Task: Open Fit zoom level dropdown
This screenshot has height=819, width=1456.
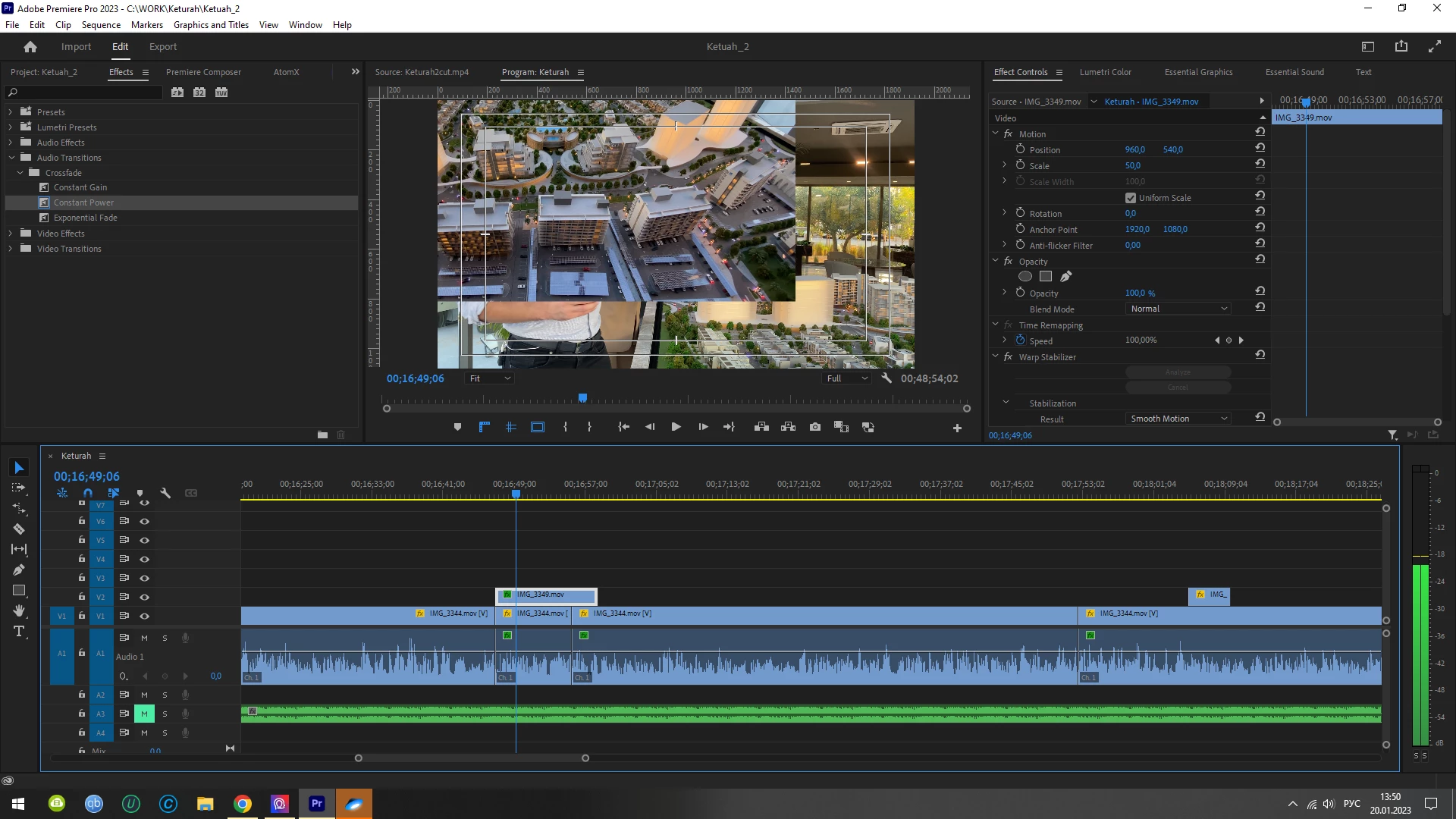Action: click(x=490, y=378)
